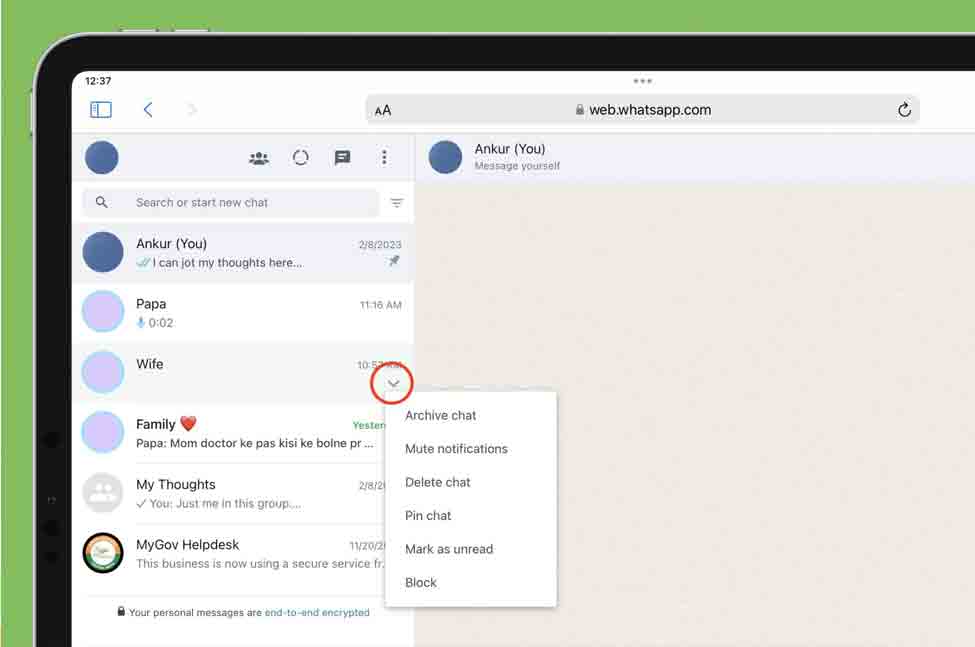Open the Ankur (You) chat in list
This screenshot has width=975, height=647.
(243, 253)
